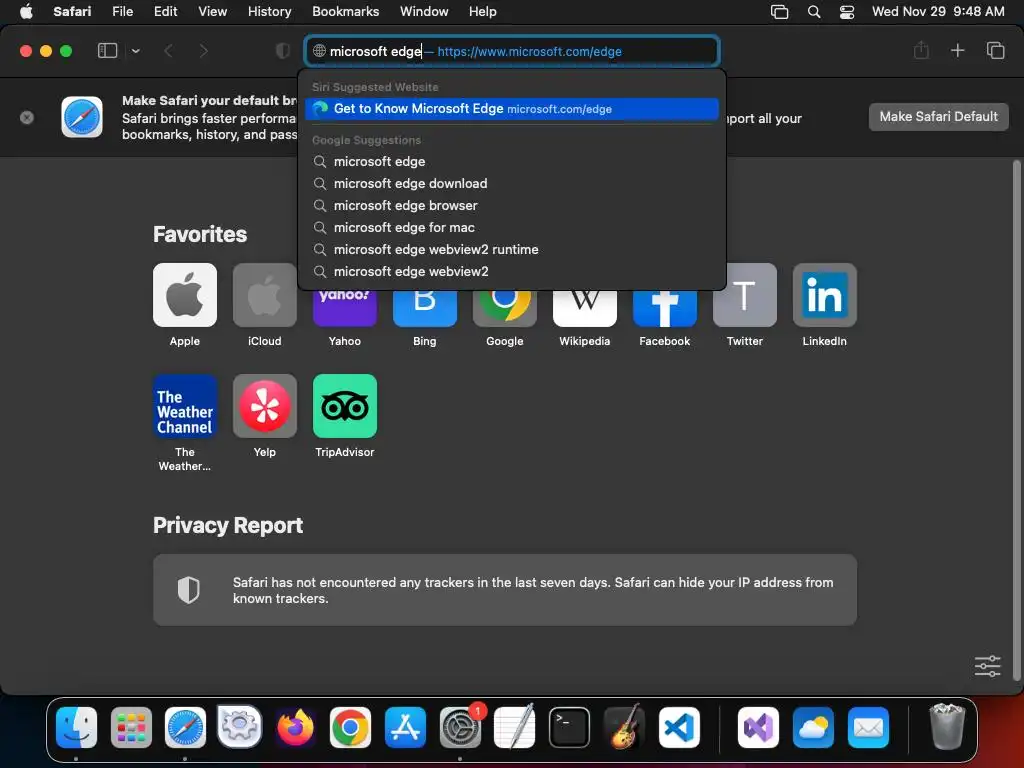Open Control Center in menu bar
The image size is (1024, 768).
(847, 12)
